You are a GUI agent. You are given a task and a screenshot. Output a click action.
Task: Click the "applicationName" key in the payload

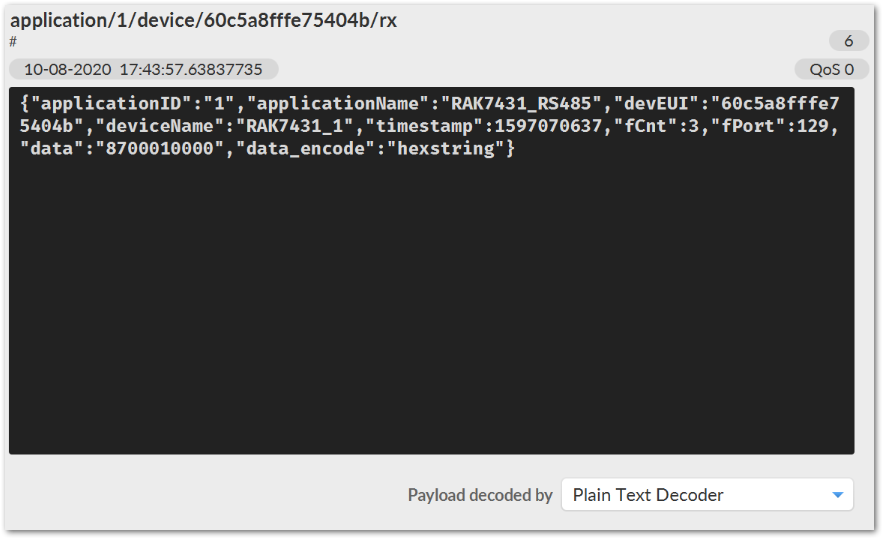coord(338,103)
